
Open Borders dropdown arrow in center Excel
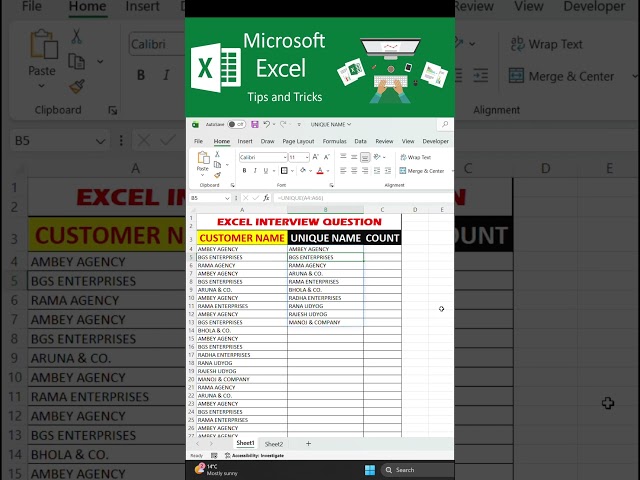click(x=292, y=171)
